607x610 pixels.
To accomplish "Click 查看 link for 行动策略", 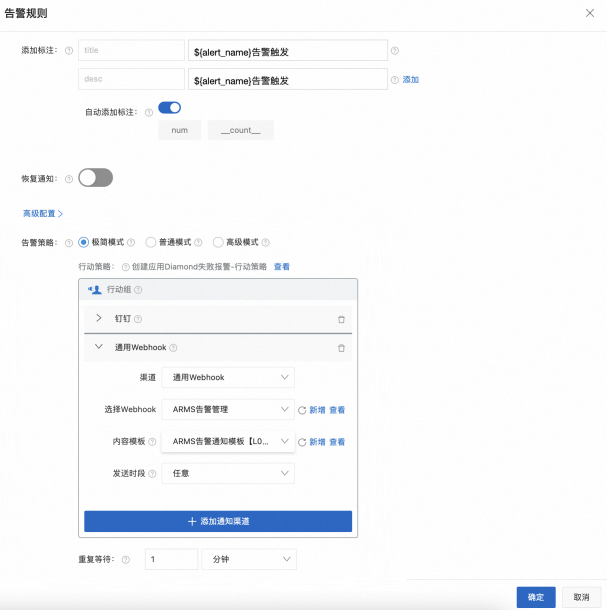I will (282, 266).
